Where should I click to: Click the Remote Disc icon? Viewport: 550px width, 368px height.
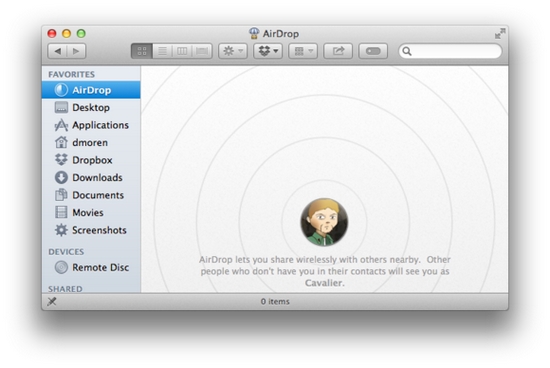pos(61,267)
